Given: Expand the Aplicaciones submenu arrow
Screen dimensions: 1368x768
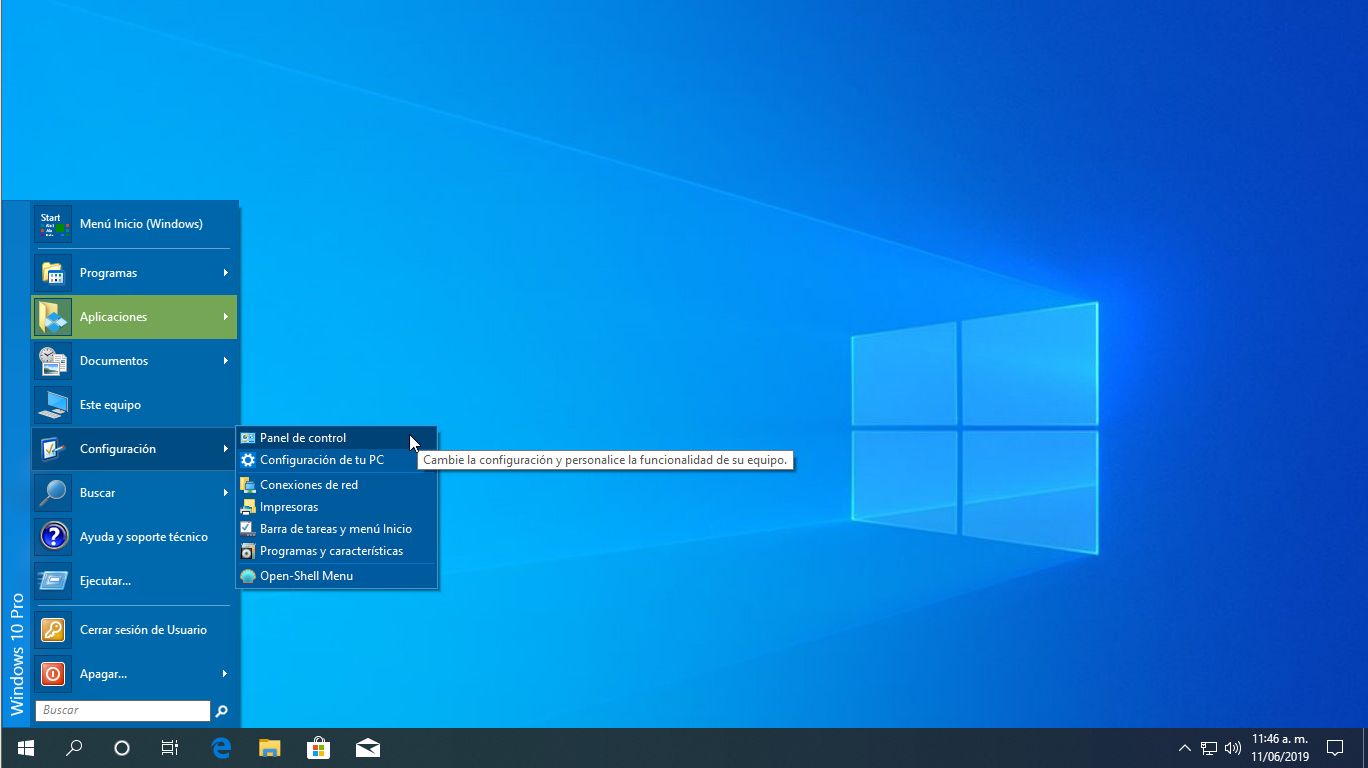Looking at the screenshot, I should (x=226, y=317).
